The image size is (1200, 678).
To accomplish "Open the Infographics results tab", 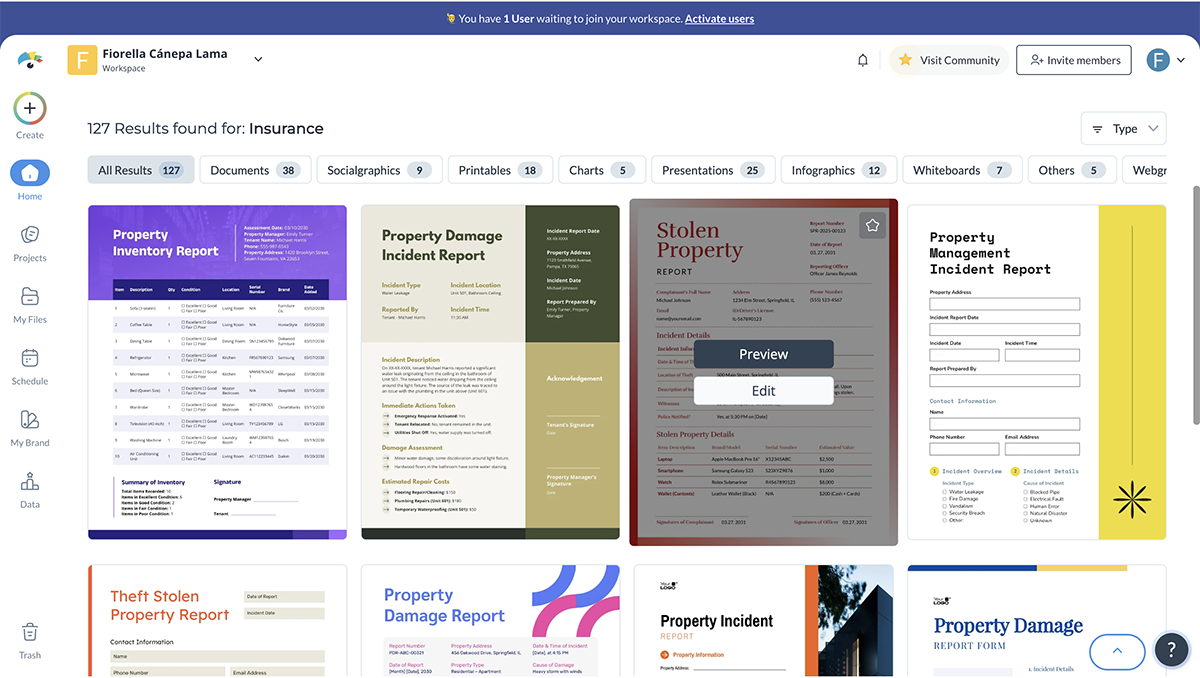I will pos(838,169).
